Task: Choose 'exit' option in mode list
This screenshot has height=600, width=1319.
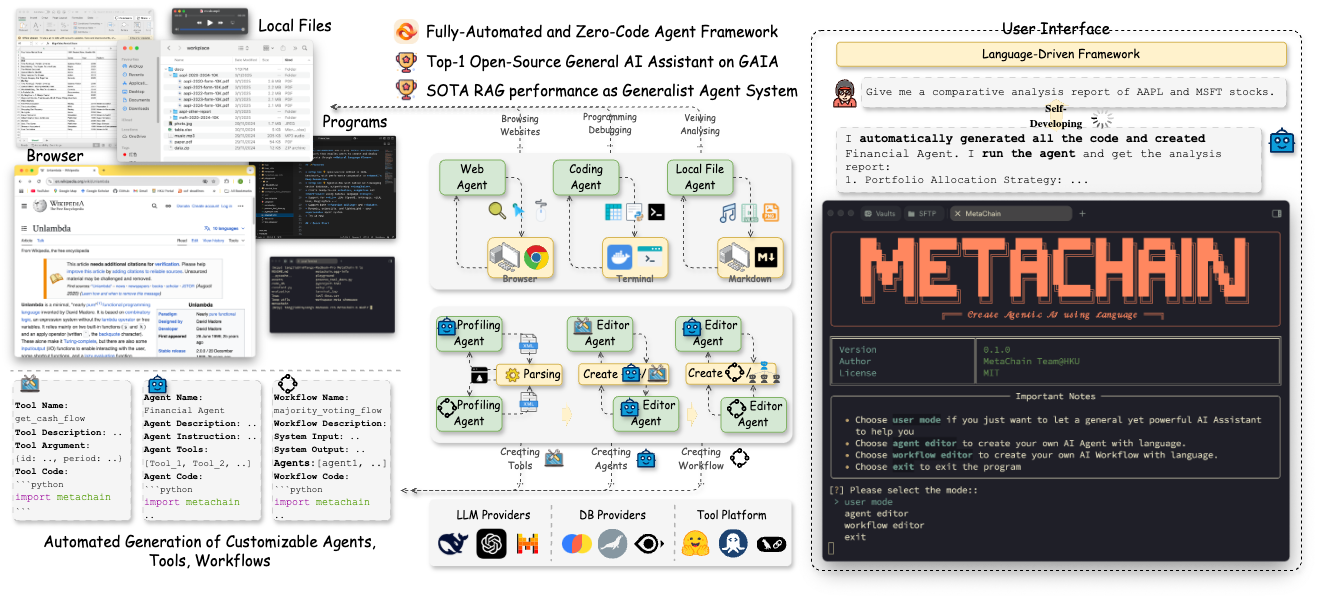Action: 855,537
